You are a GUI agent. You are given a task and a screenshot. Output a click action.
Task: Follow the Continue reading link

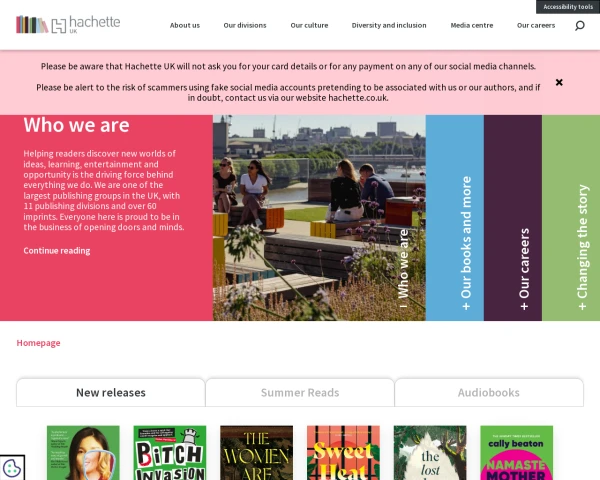57,251
